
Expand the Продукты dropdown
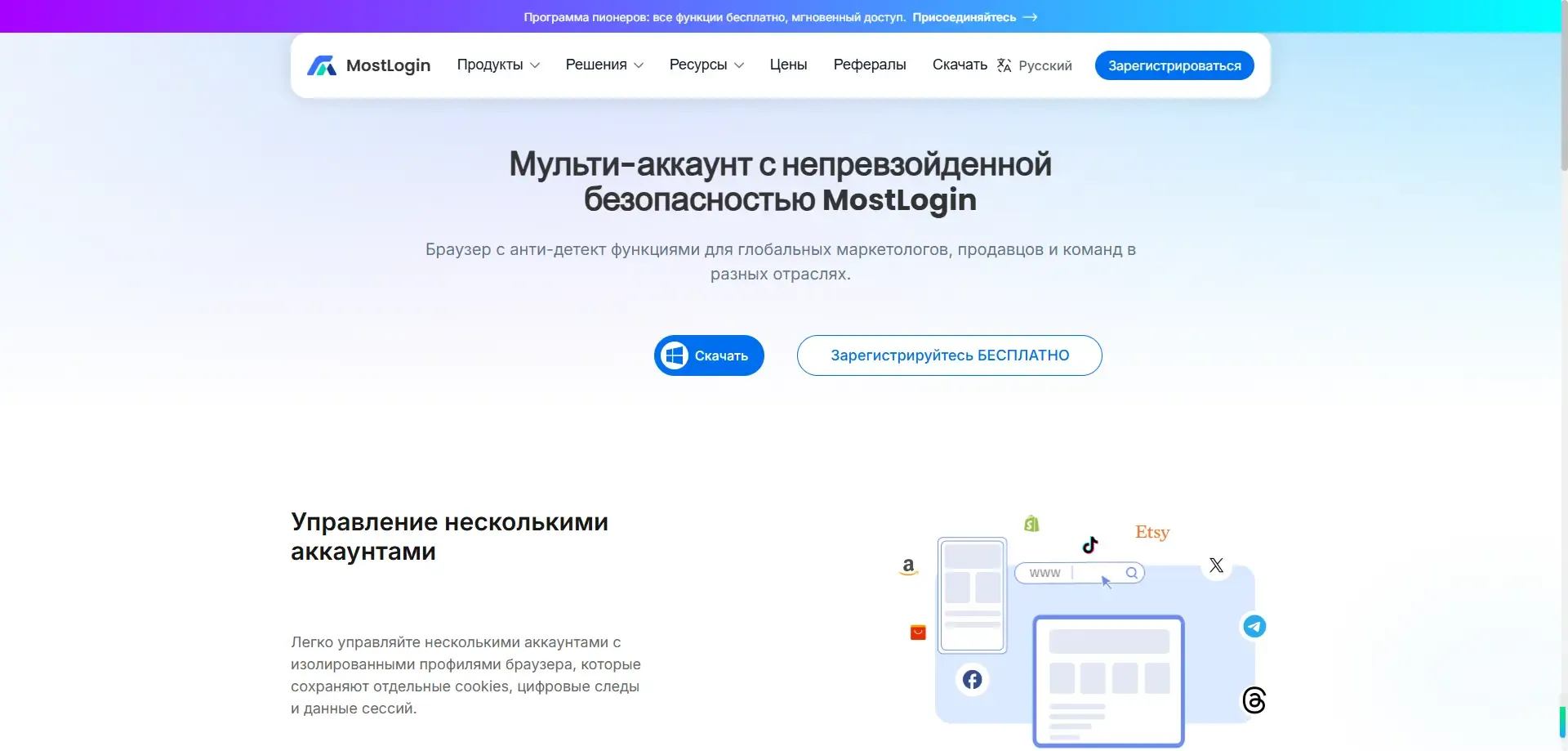tap(498, 65)
